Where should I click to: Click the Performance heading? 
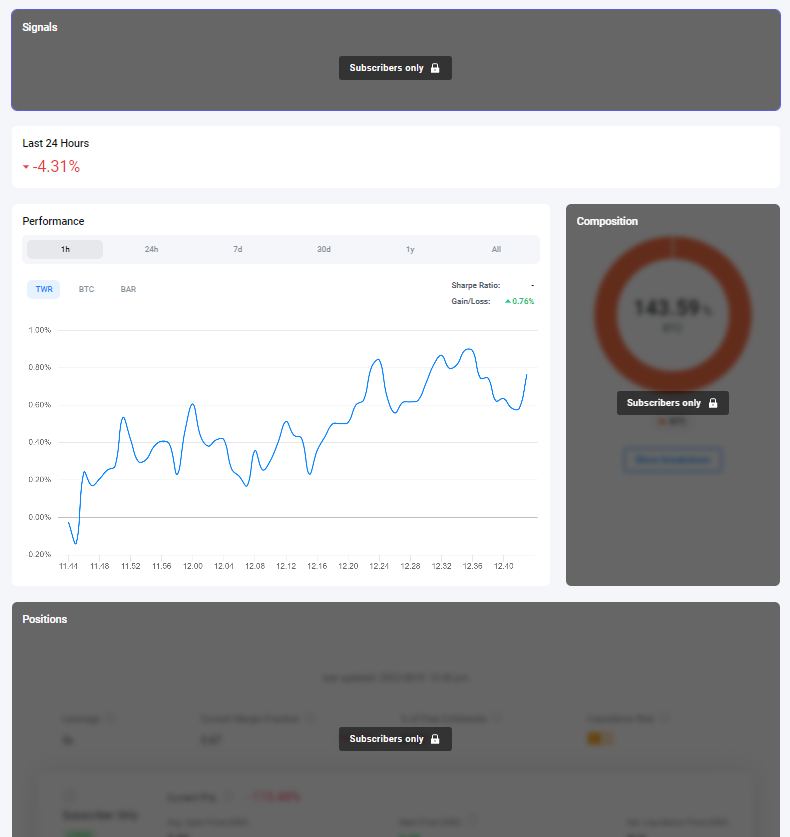(53, 221)
